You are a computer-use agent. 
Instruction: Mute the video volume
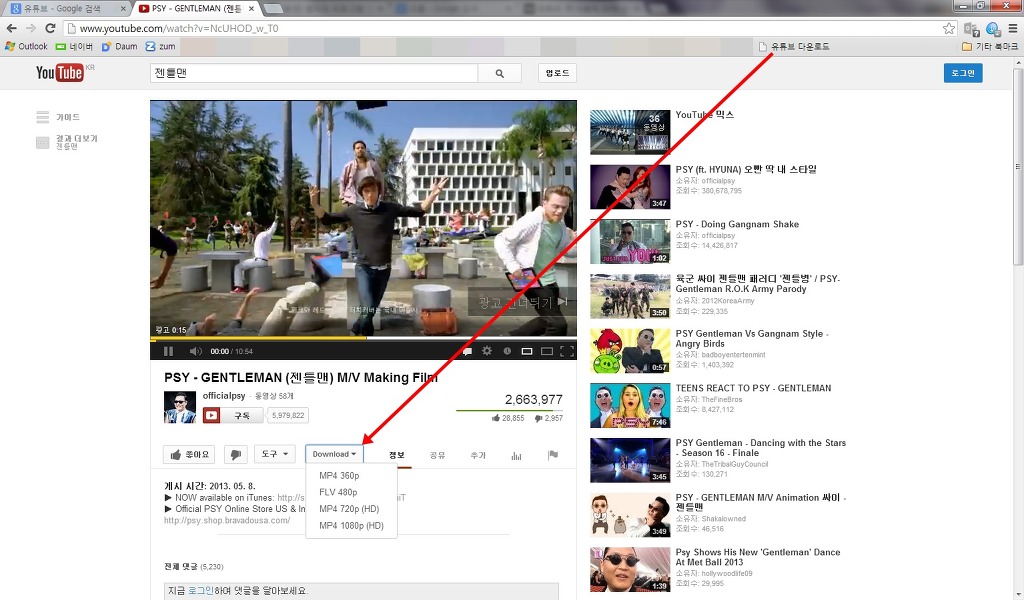pos(195,351)
